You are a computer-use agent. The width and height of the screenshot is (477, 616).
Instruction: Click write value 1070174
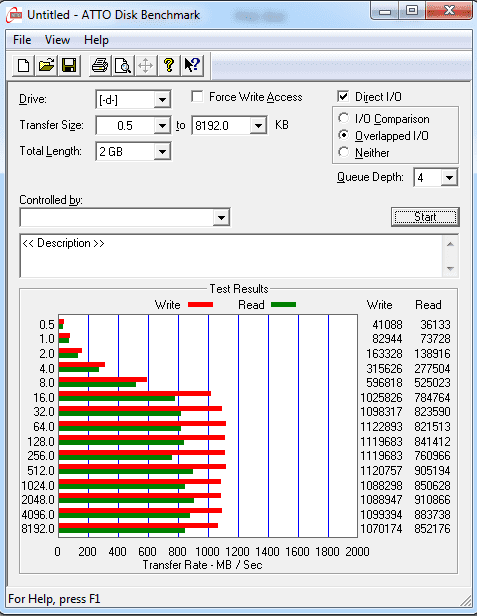381,529
